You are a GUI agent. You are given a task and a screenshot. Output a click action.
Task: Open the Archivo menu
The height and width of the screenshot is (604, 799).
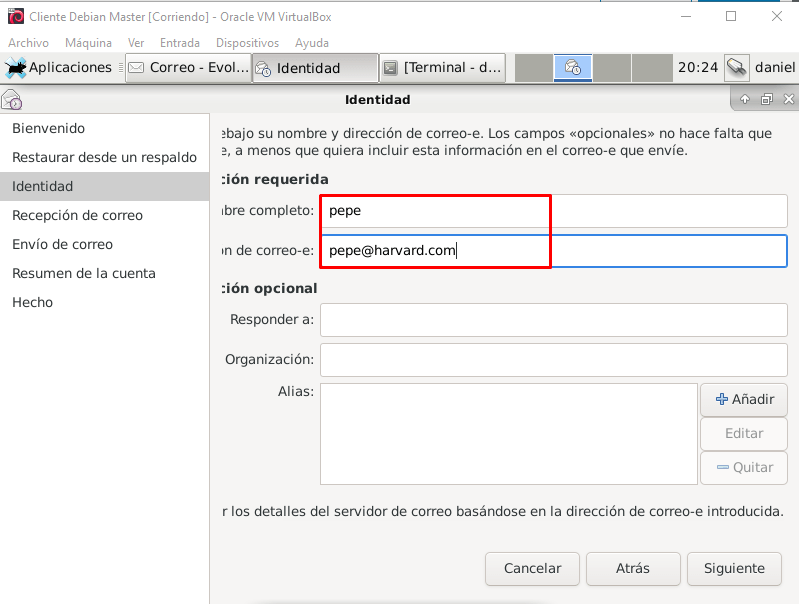(x=28, y=43)
